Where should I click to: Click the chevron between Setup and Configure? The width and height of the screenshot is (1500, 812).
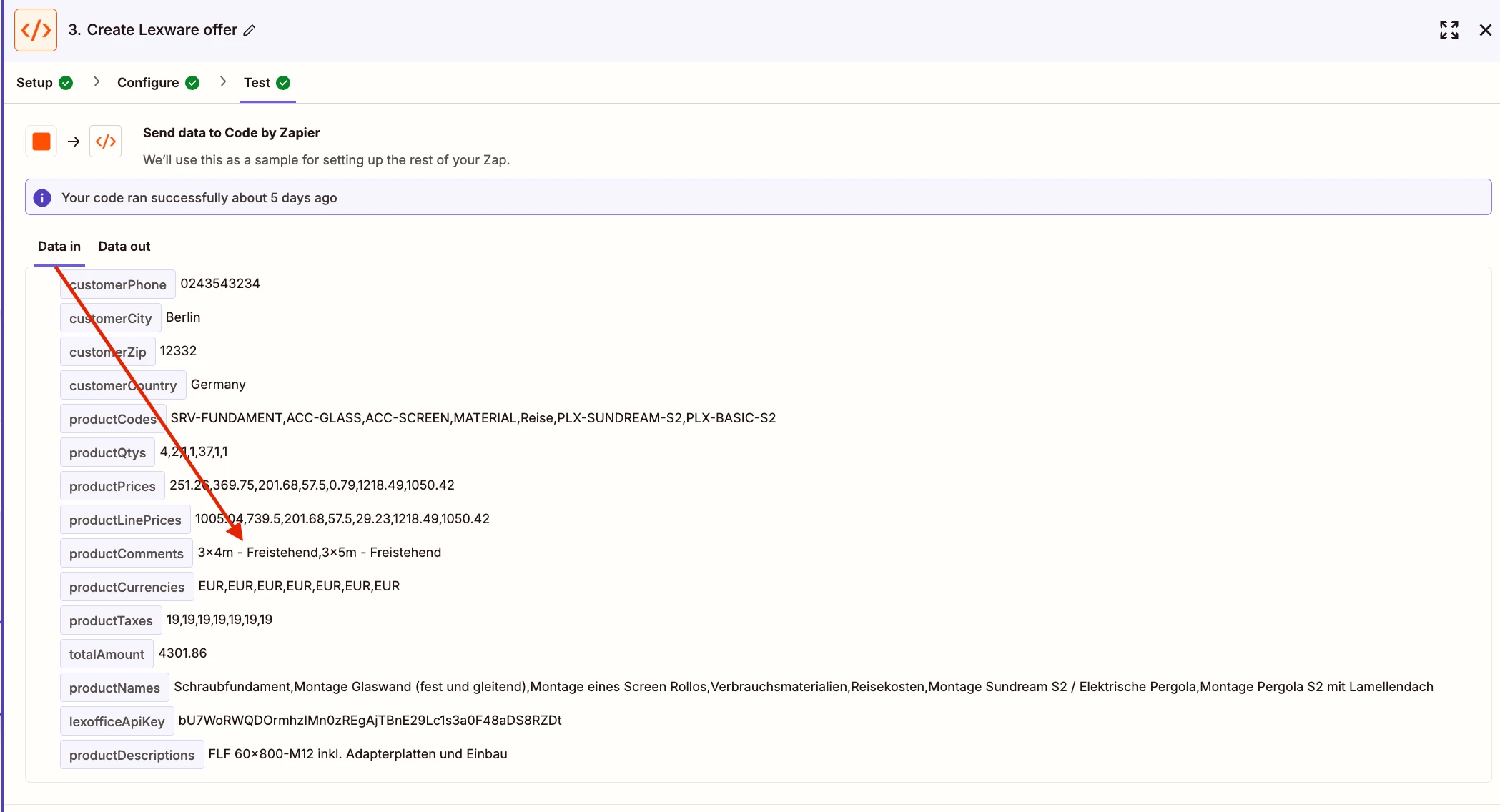point(97,82)
